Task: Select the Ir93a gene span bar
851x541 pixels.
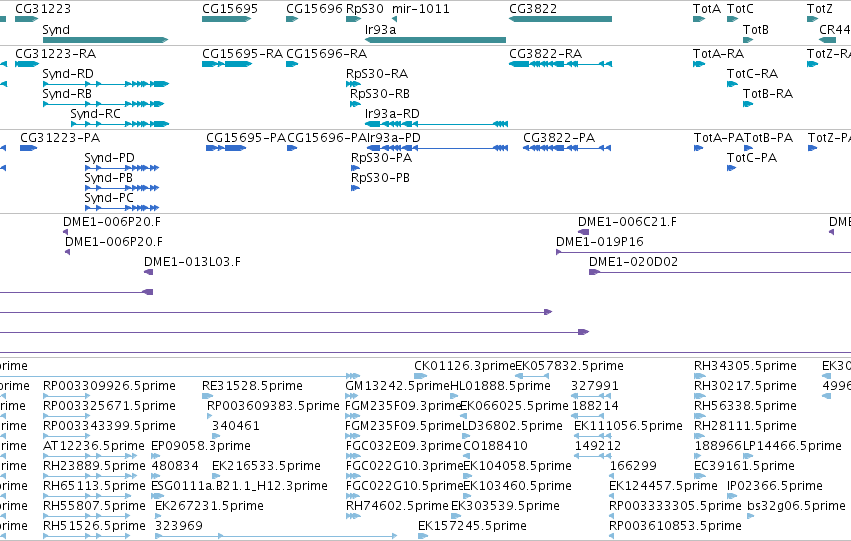Action: [435, 40]
